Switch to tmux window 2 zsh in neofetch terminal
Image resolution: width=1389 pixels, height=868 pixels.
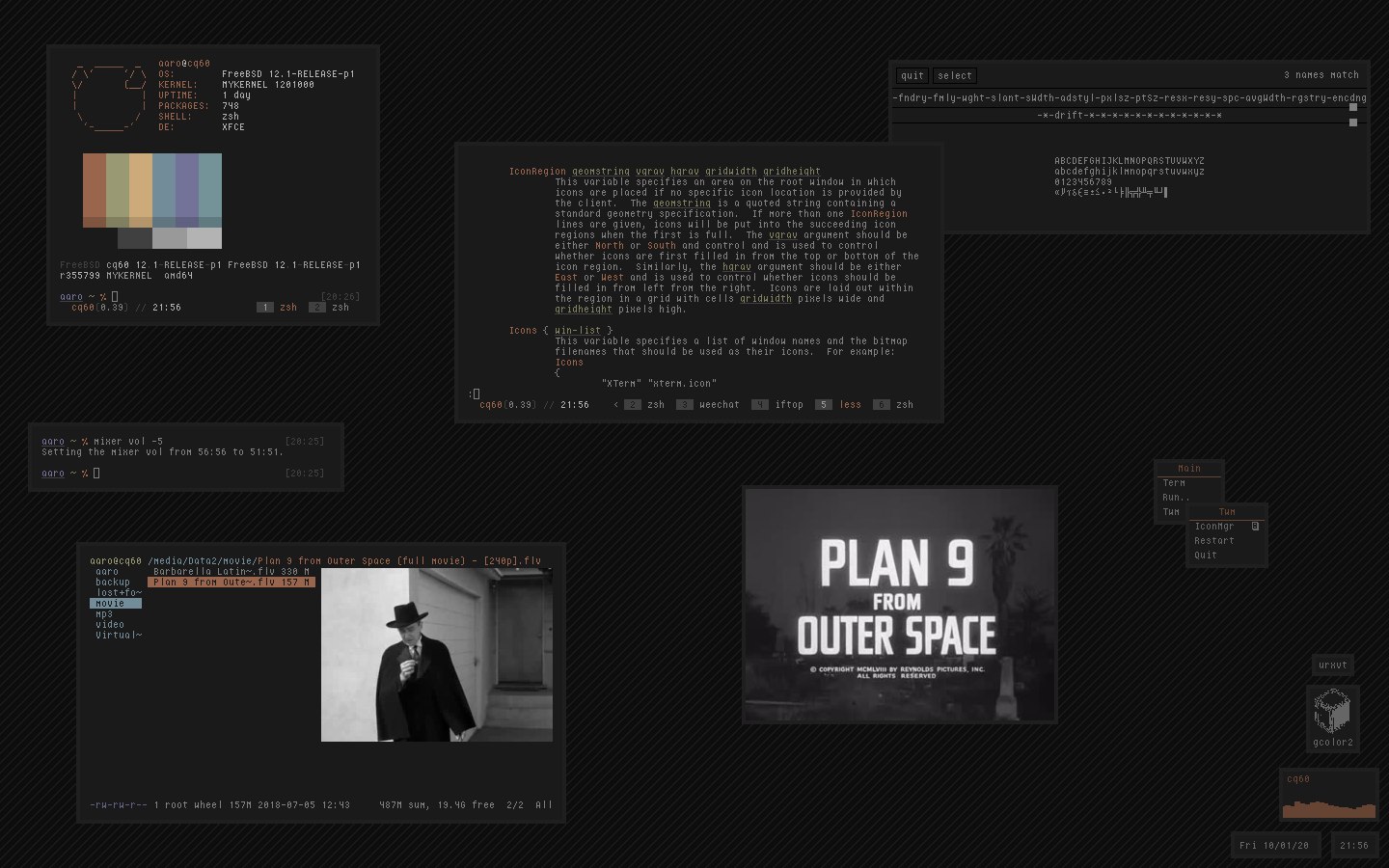pos(329,308)
